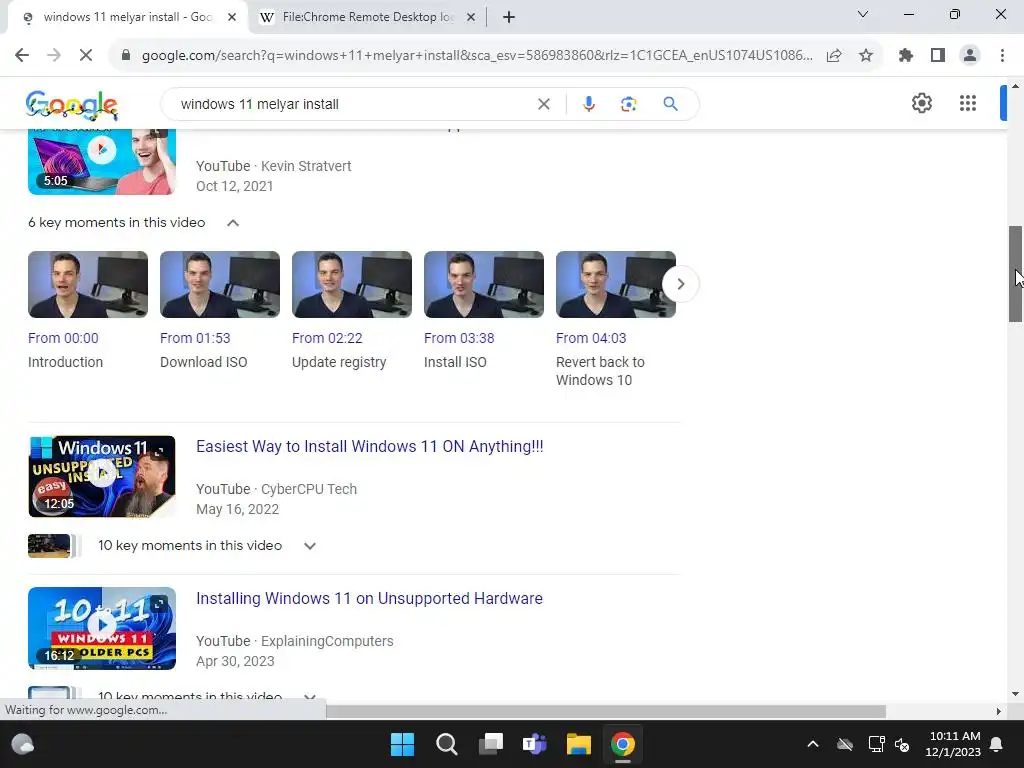The image size is (1024, 768).
Task: Click Chrome icon on taskbar
Action: pos(622,744)
